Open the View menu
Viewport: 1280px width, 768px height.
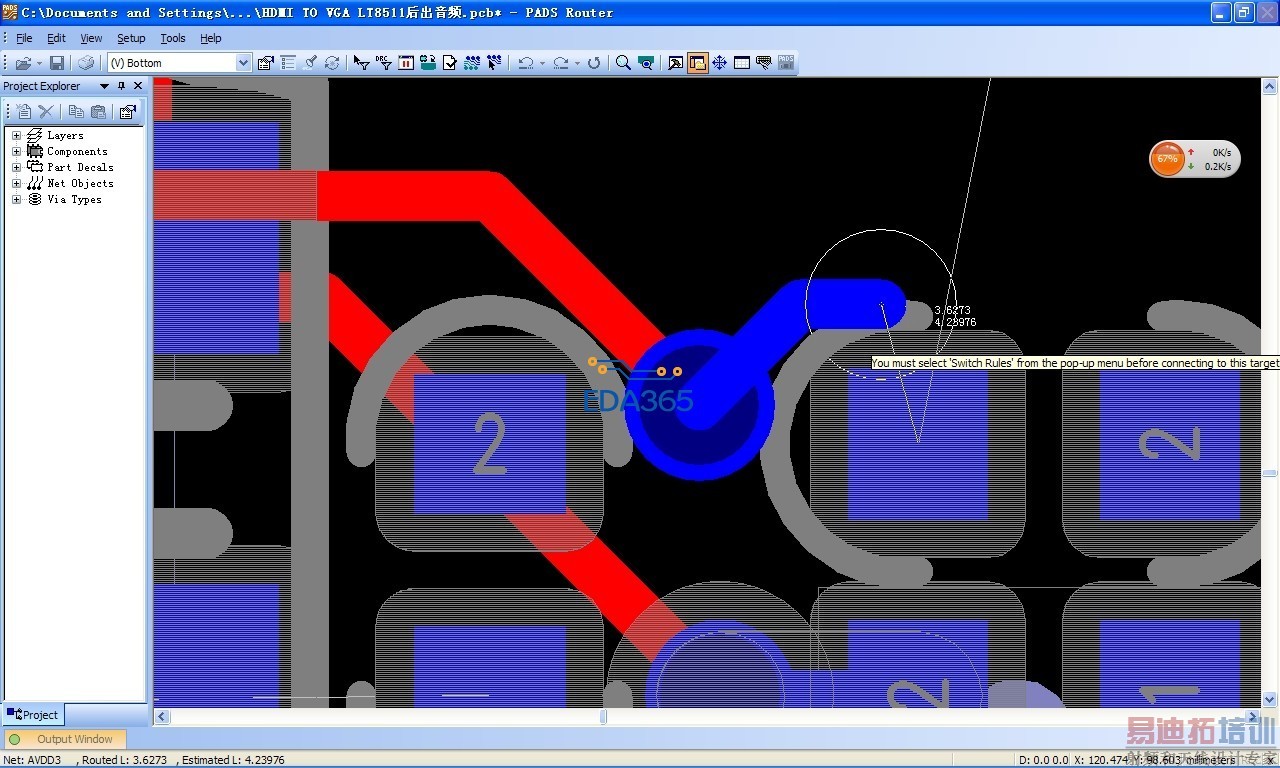(x=91, y=38)
